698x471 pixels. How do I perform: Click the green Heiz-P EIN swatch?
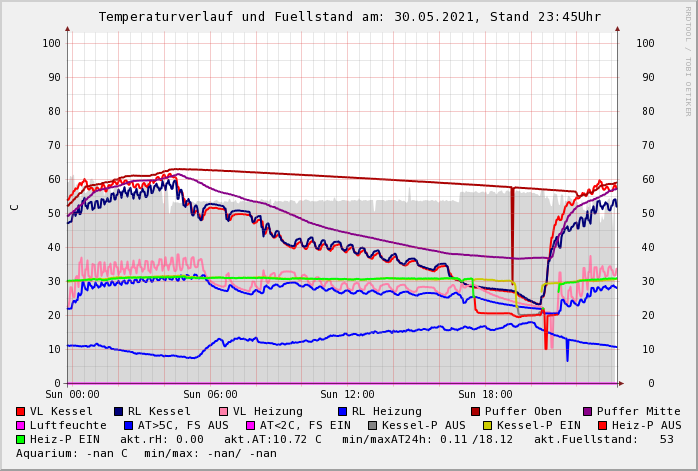21,439
